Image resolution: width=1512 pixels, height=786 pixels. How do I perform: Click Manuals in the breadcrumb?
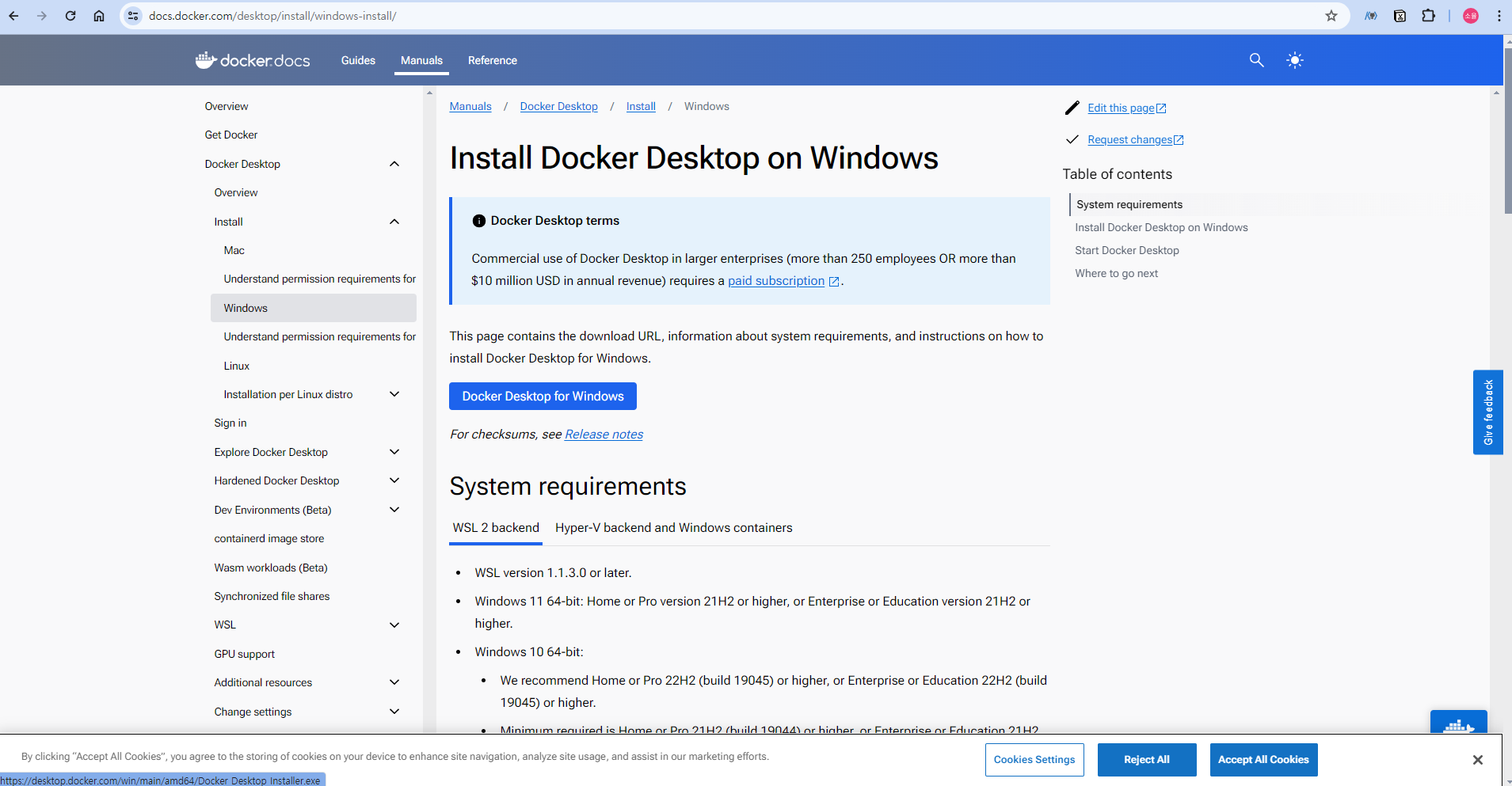[x=470, y=106]
